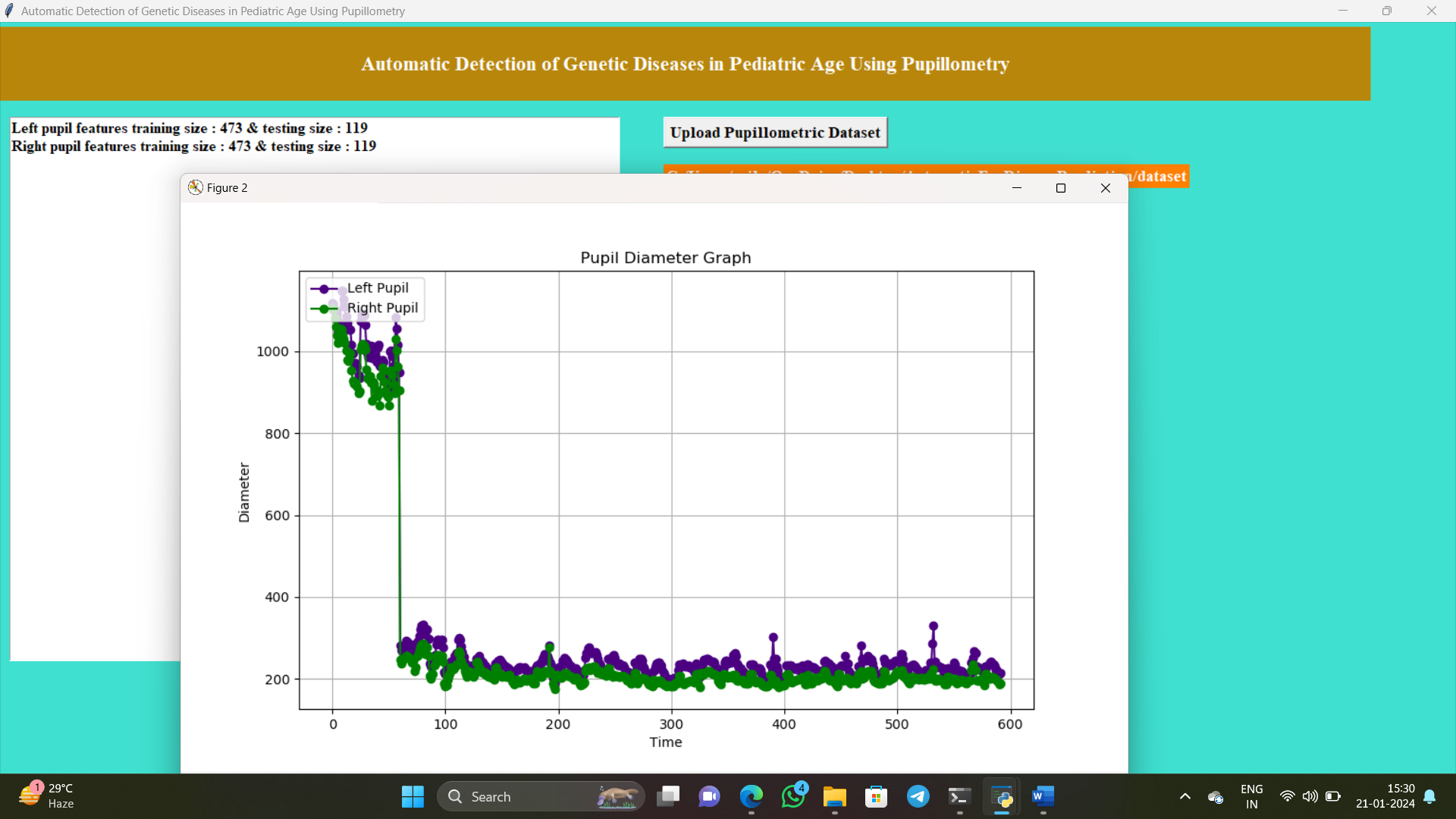Maximize the Figure 2 window
This screenshot has height=819, width=1456.
point(1061,188)
